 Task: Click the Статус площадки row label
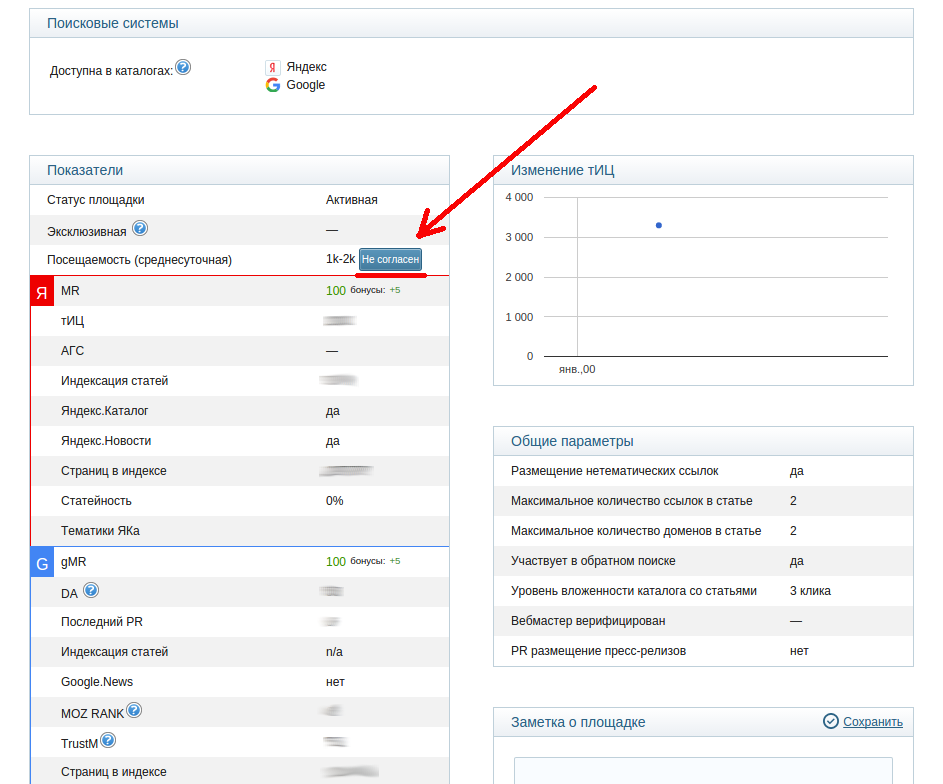tap(96, 200)
